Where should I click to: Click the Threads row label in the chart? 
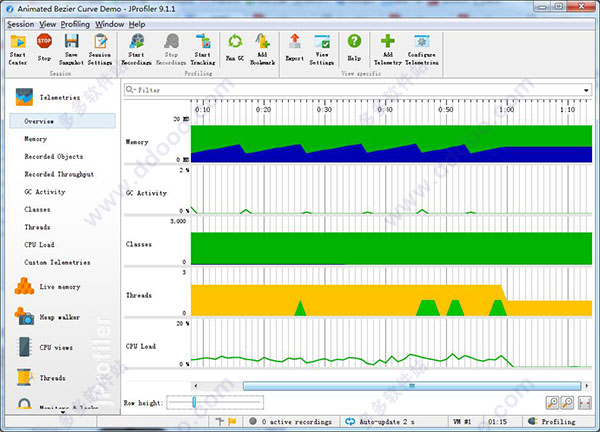[x=139, y=295]
